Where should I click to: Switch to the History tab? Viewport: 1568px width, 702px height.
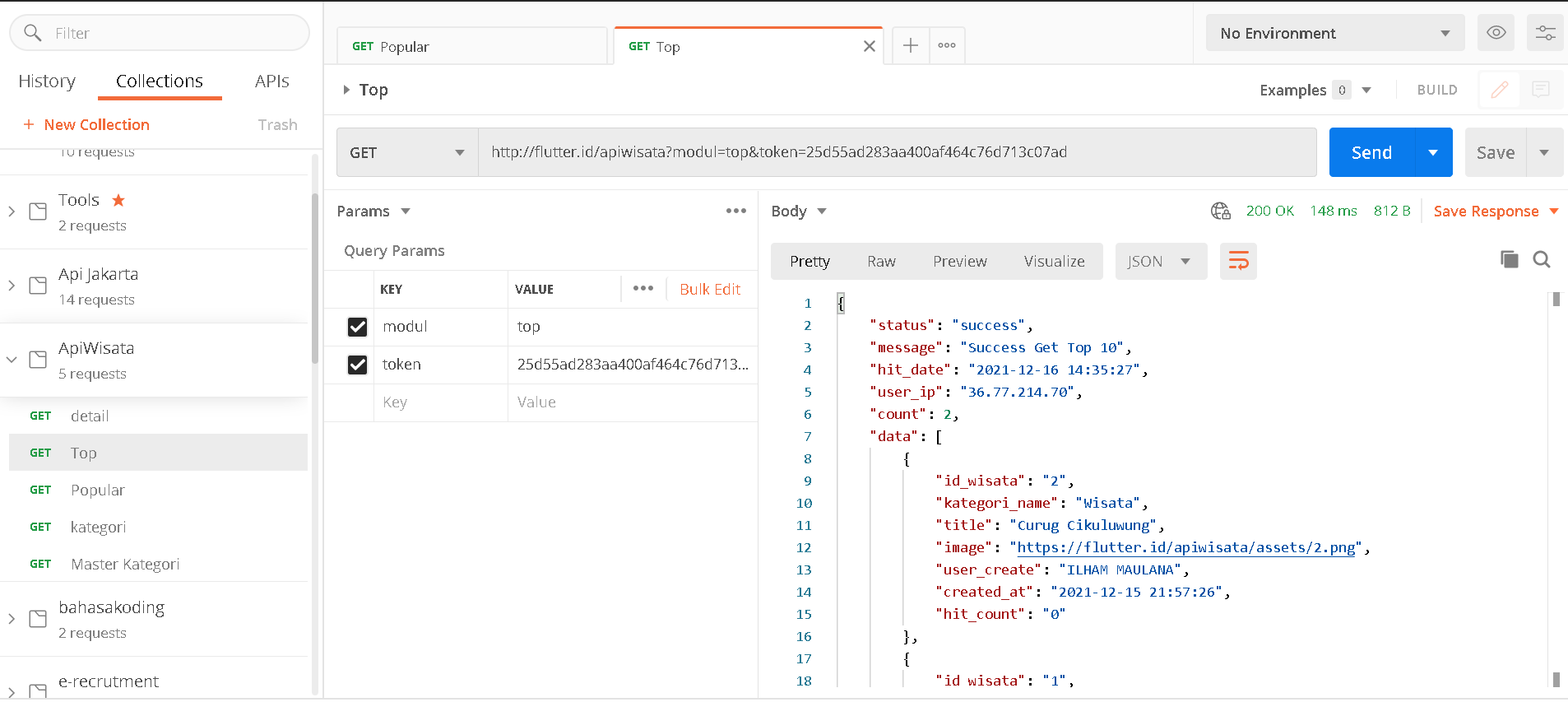pyautogui.click(x=47, y=81)
